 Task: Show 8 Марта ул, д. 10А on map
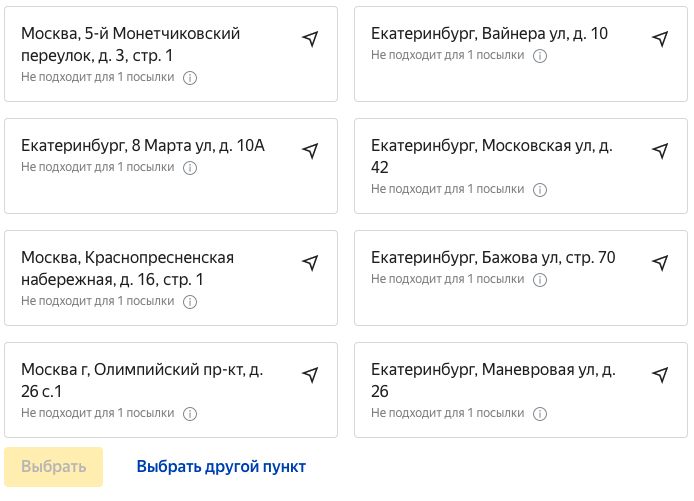(x=310, y=151)
